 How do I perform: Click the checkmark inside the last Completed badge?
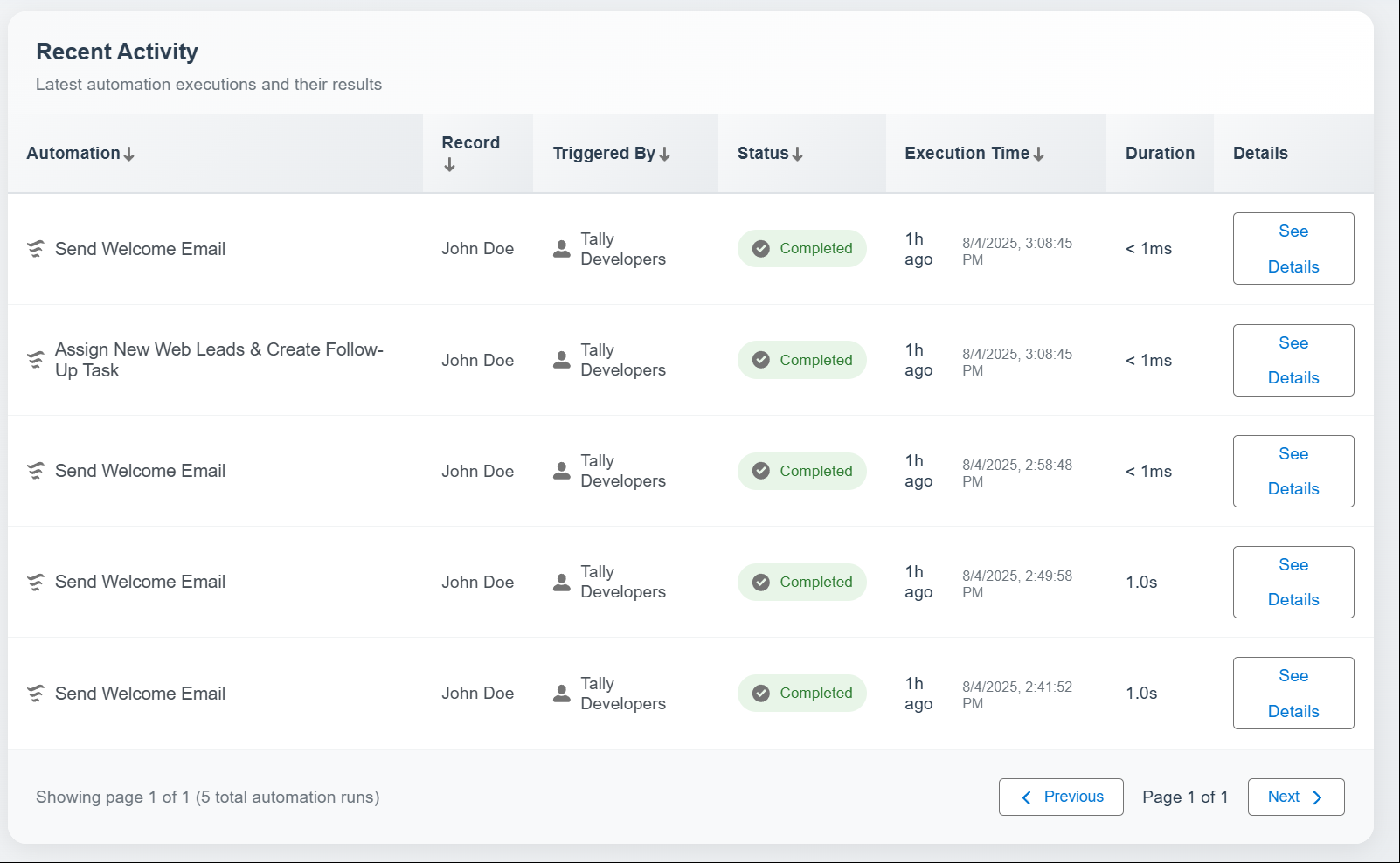point(760,693)
